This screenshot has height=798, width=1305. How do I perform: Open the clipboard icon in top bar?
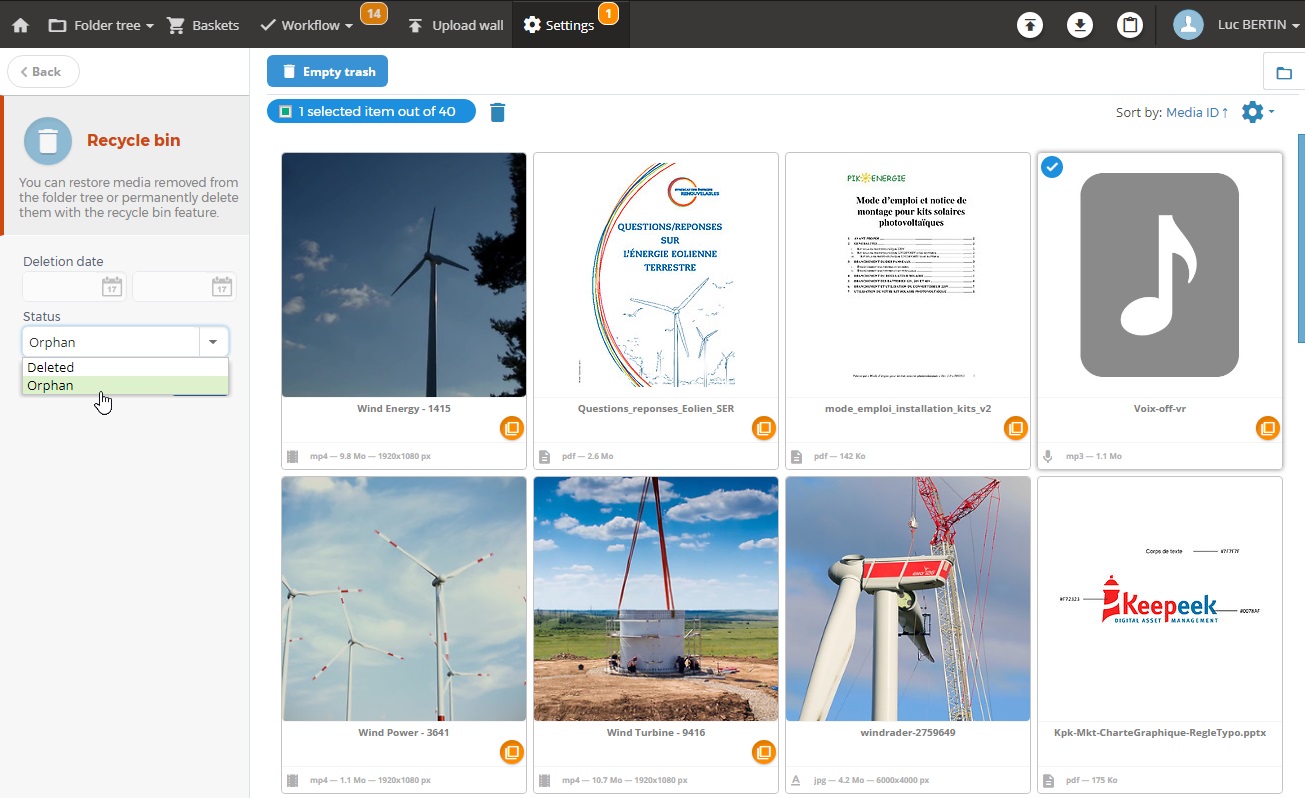(x=1130, y=25)
